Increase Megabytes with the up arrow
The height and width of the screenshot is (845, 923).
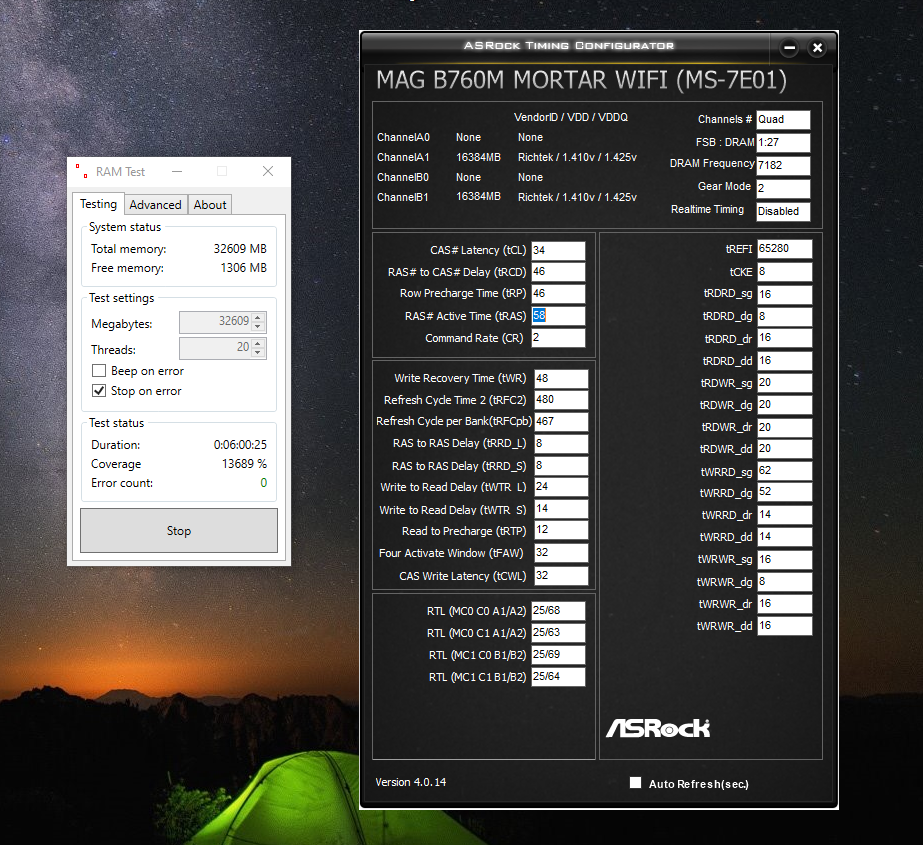point(258,318)
